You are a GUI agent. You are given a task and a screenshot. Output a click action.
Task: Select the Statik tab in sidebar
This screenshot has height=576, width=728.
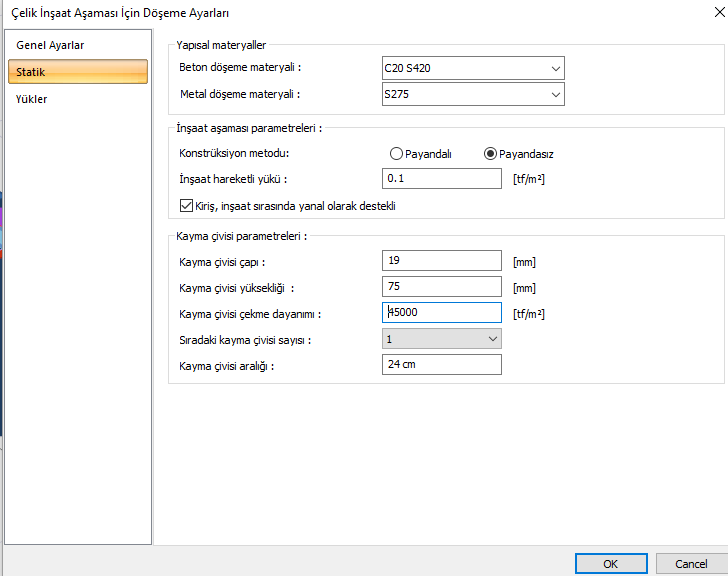(77, 72)
